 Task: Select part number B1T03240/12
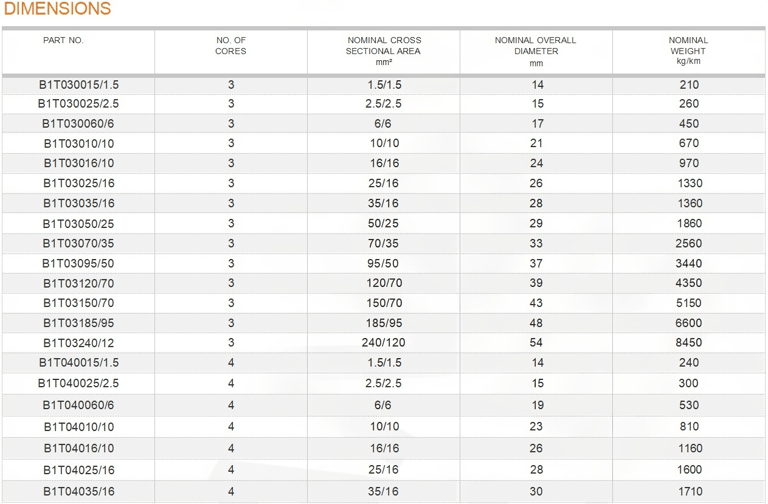[x=79, y=343]
